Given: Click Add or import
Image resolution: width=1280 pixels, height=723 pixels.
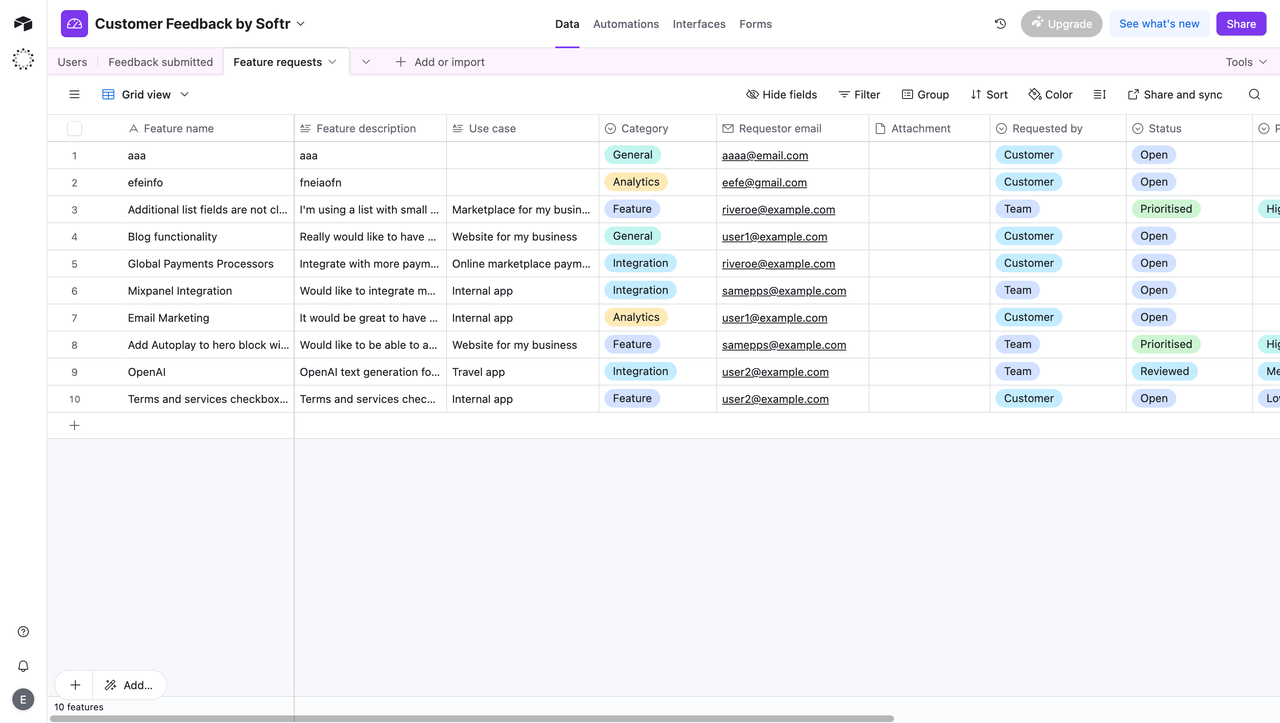Looking at the screenshot, I should [x=440, y=62].
